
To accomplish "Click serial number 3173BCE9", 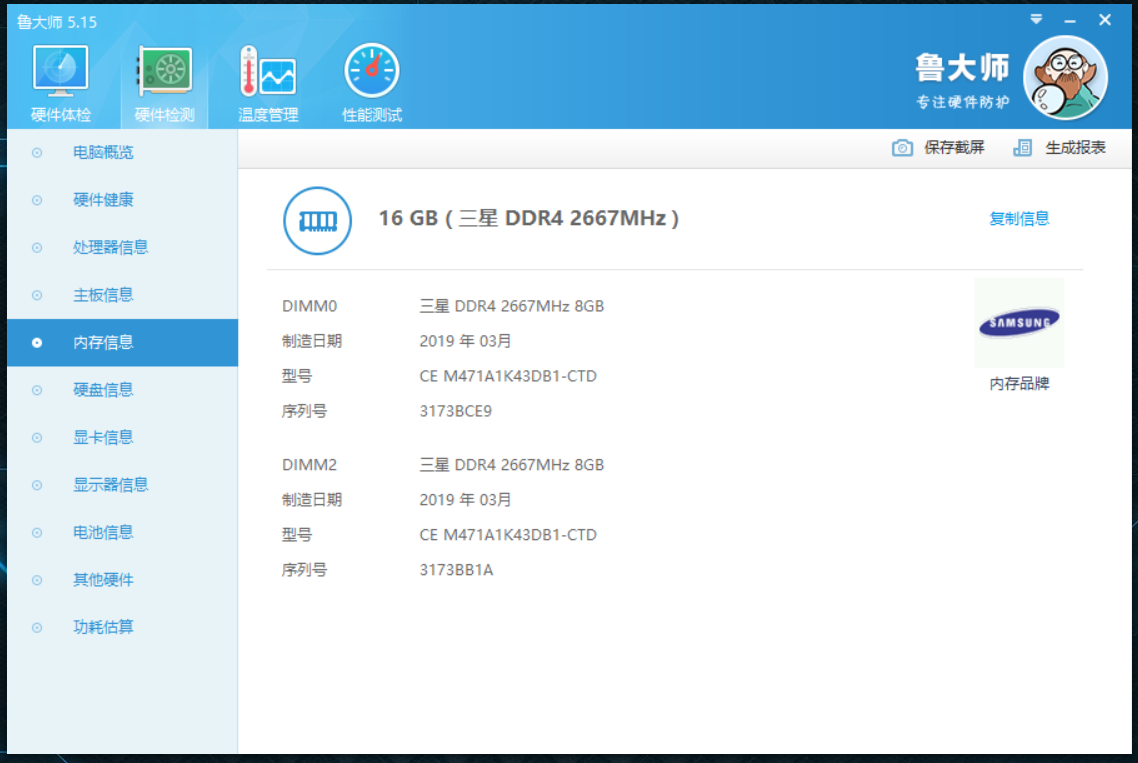I will [455, 412].
